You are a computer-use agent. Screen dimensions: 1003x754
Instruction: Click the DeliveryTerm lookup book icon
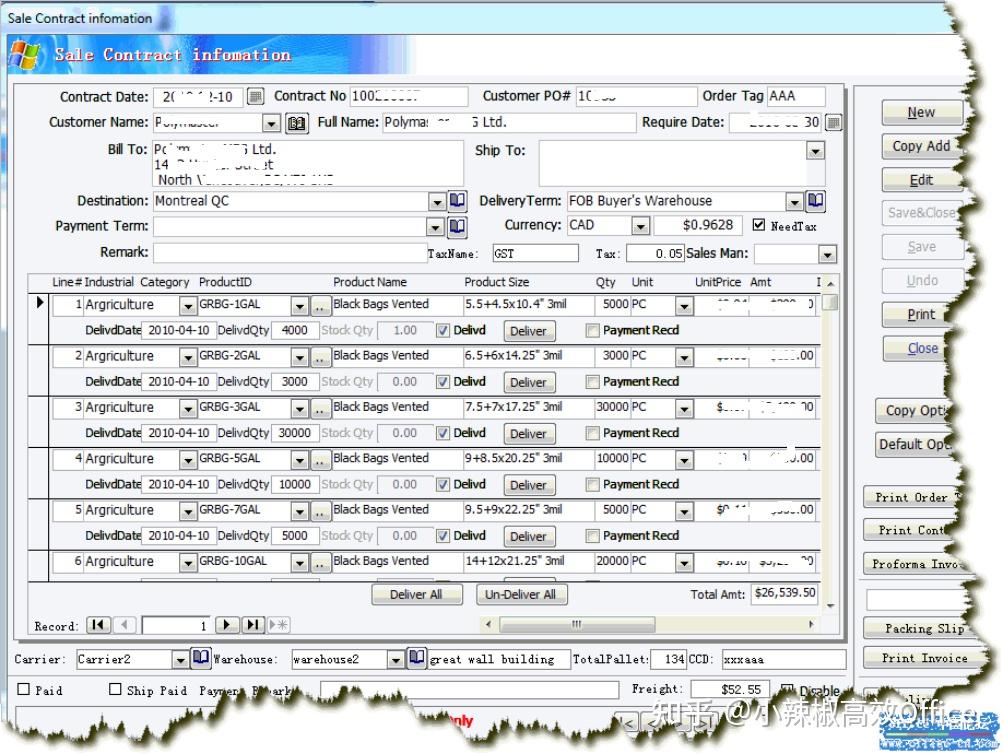coord(815,201)
